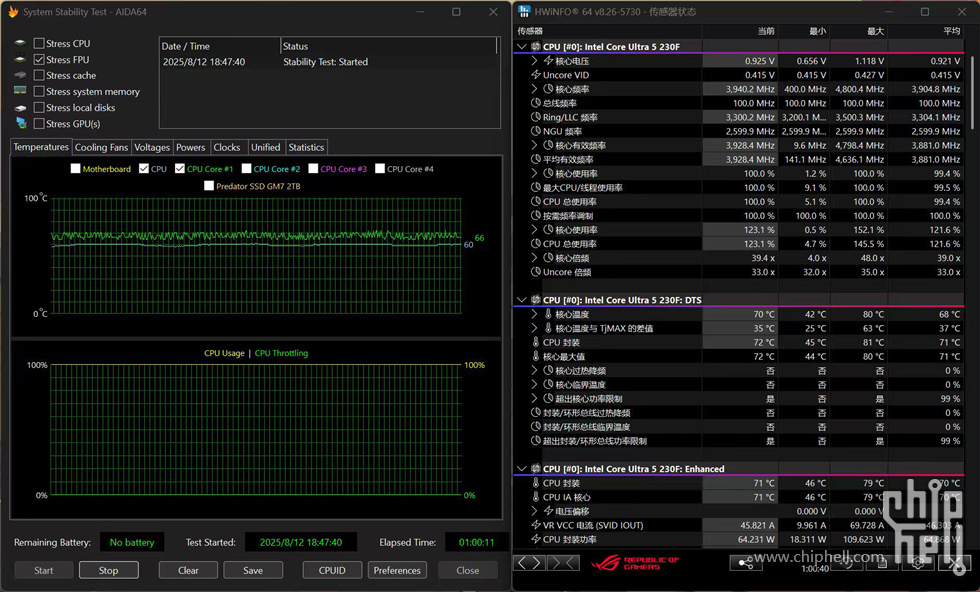Switch to the Cooling Fans tab
This screenshot has width=980, height=592.
tap(101, 148)
